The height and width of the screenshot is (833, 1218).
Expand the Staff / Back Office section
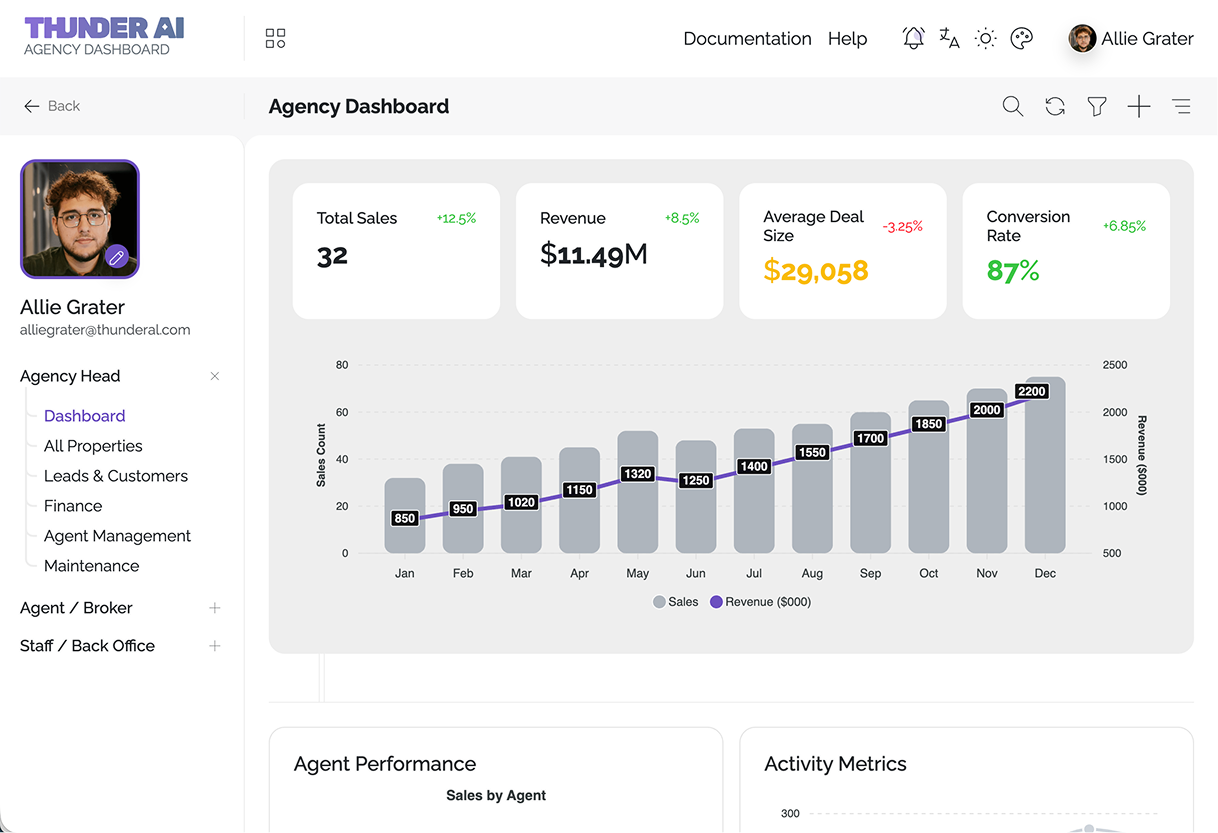214,645
